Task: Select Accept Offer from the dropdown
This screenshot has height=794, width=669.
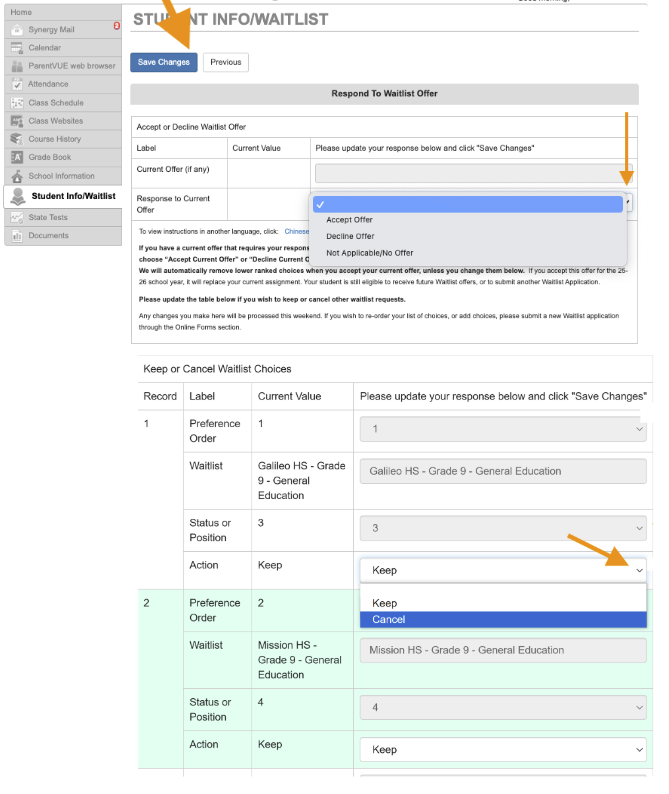Action: (x=349, y=220)
